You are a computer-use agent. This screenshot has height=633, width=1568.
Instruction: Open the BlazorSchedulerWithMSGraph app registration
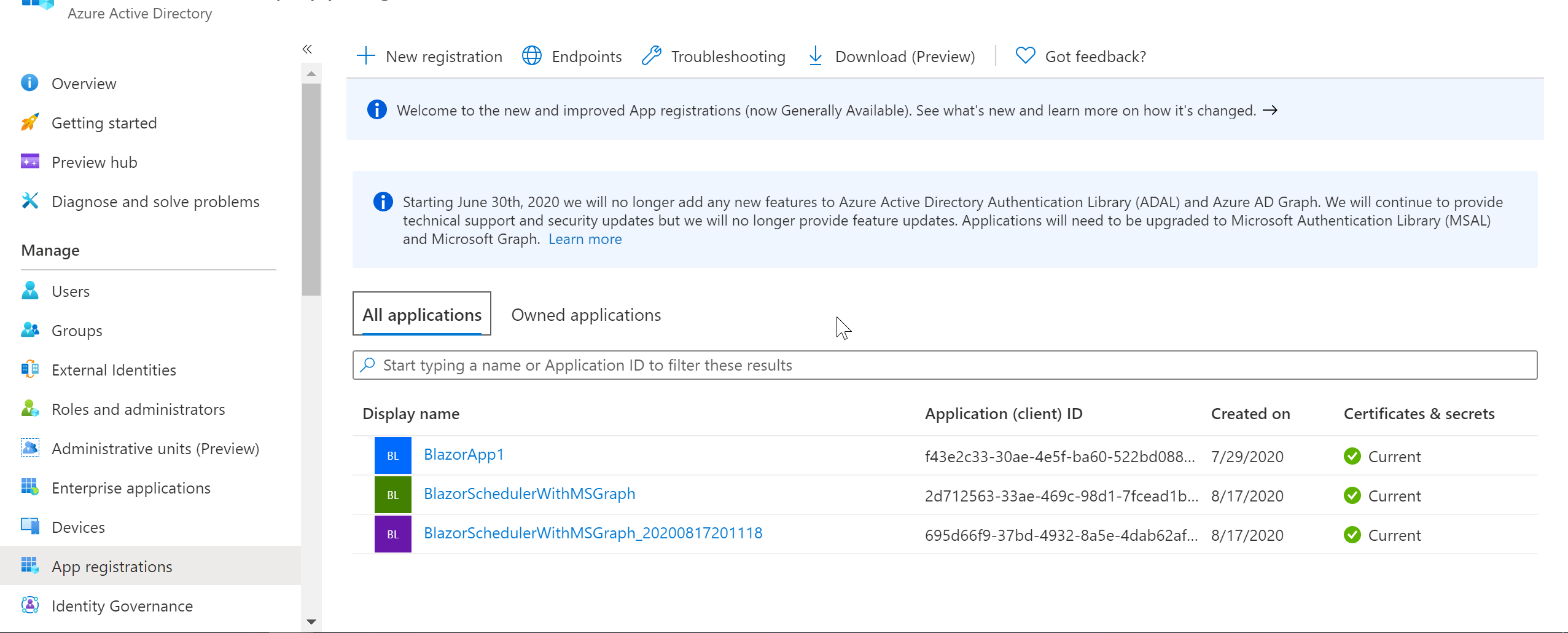click(529, 493)
